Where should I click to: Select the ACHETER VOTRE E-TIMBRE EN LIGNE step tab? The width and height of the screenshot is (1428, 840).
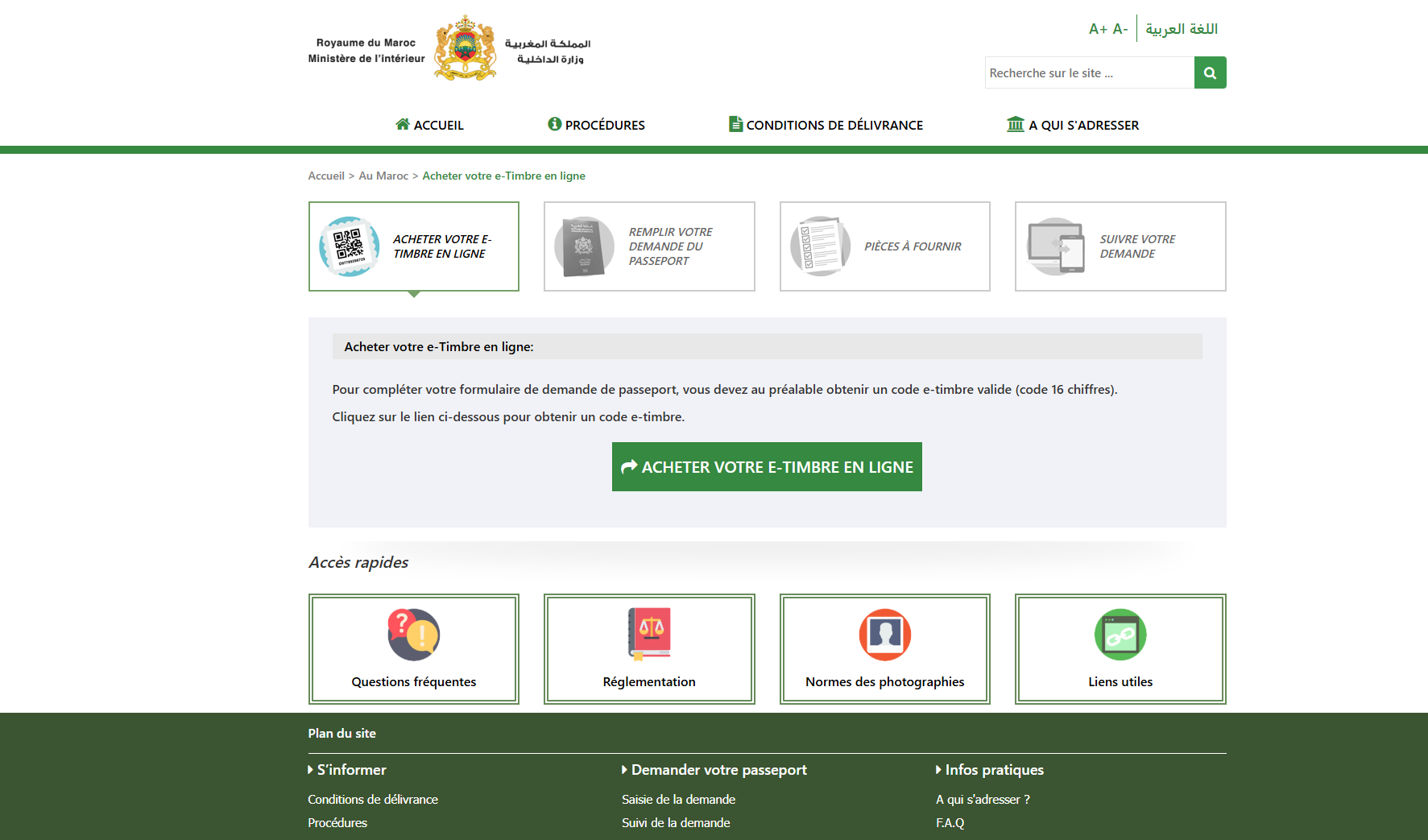[413, 246]
